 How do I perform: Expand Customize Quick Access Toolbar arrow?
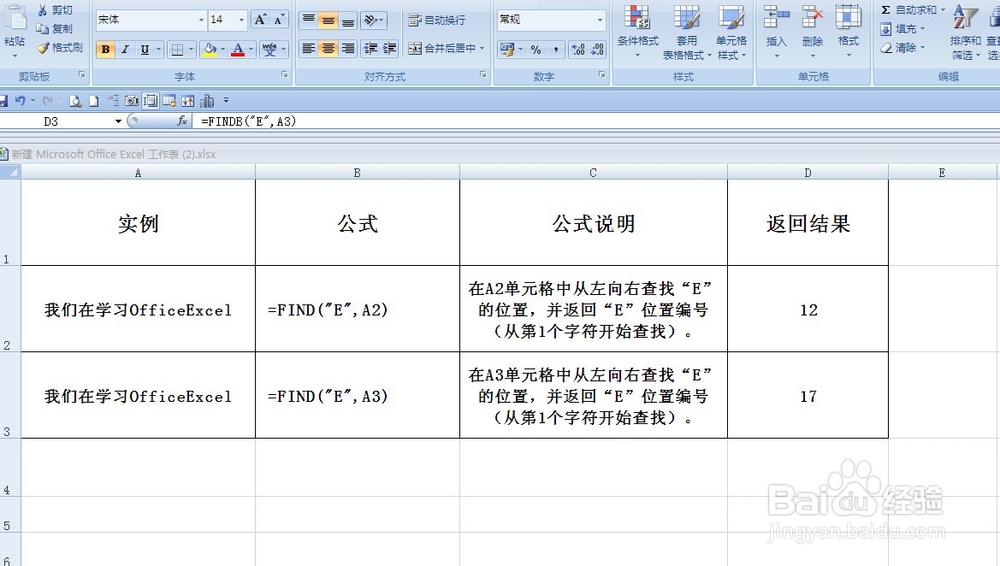coord(226,101)
